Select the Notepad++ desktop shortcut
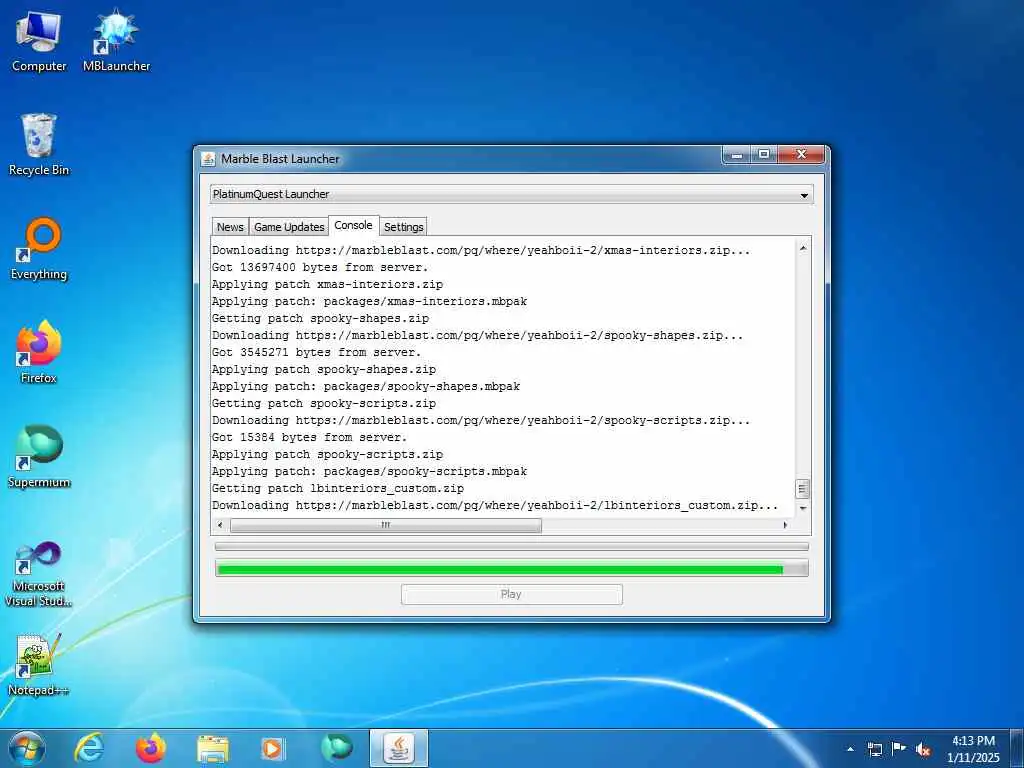The height and width of the screenshot is (768, 1024). coord(39,665)
